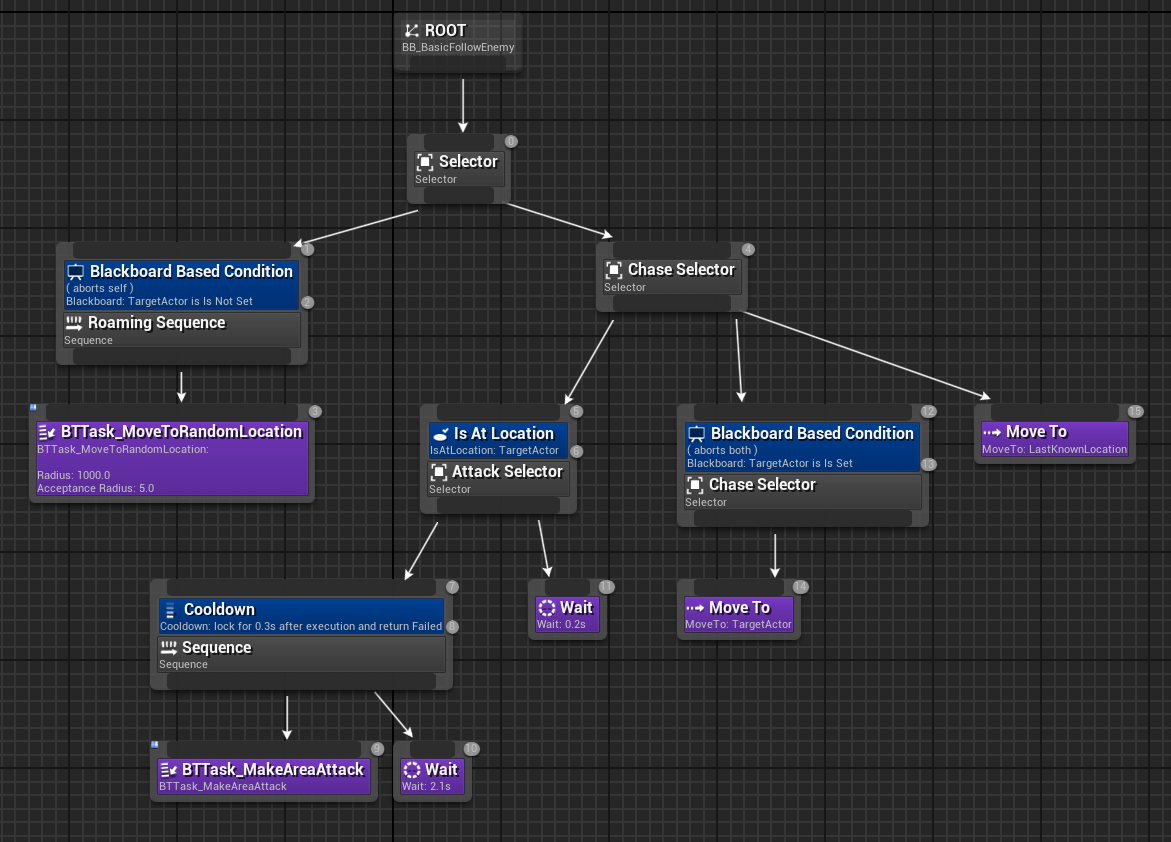
Task: Click the blueprint marker on MoveToRandomLocation node
Action: click(33, 407)
